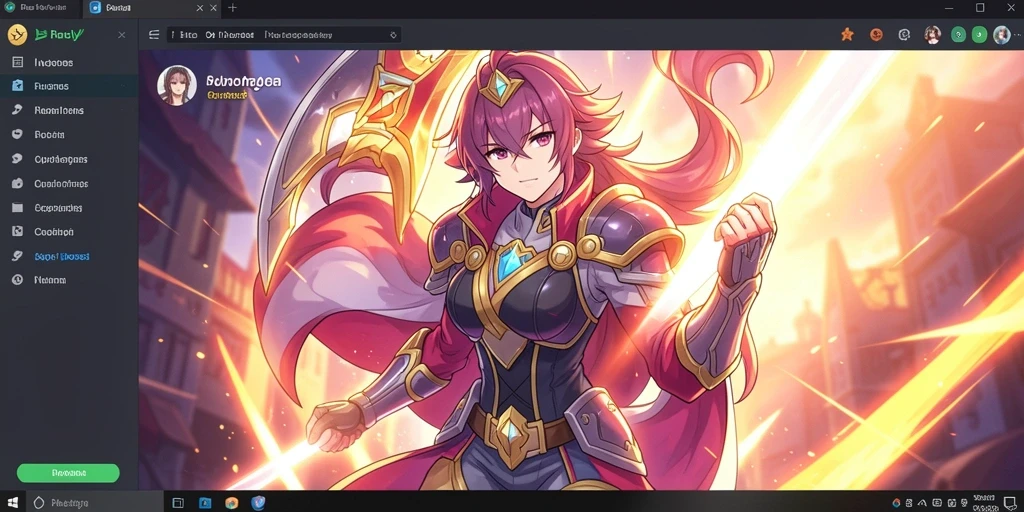Click the green crescent moon button
This screenshot has width=1024, height=512.
pos(979,35)
